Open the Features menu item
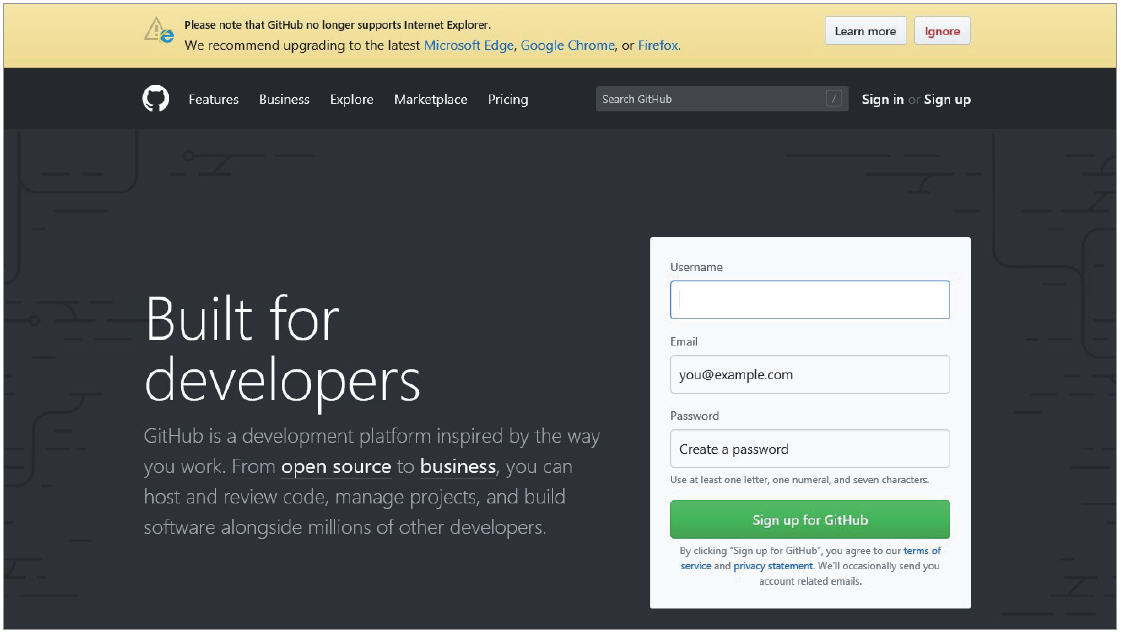 214,100
